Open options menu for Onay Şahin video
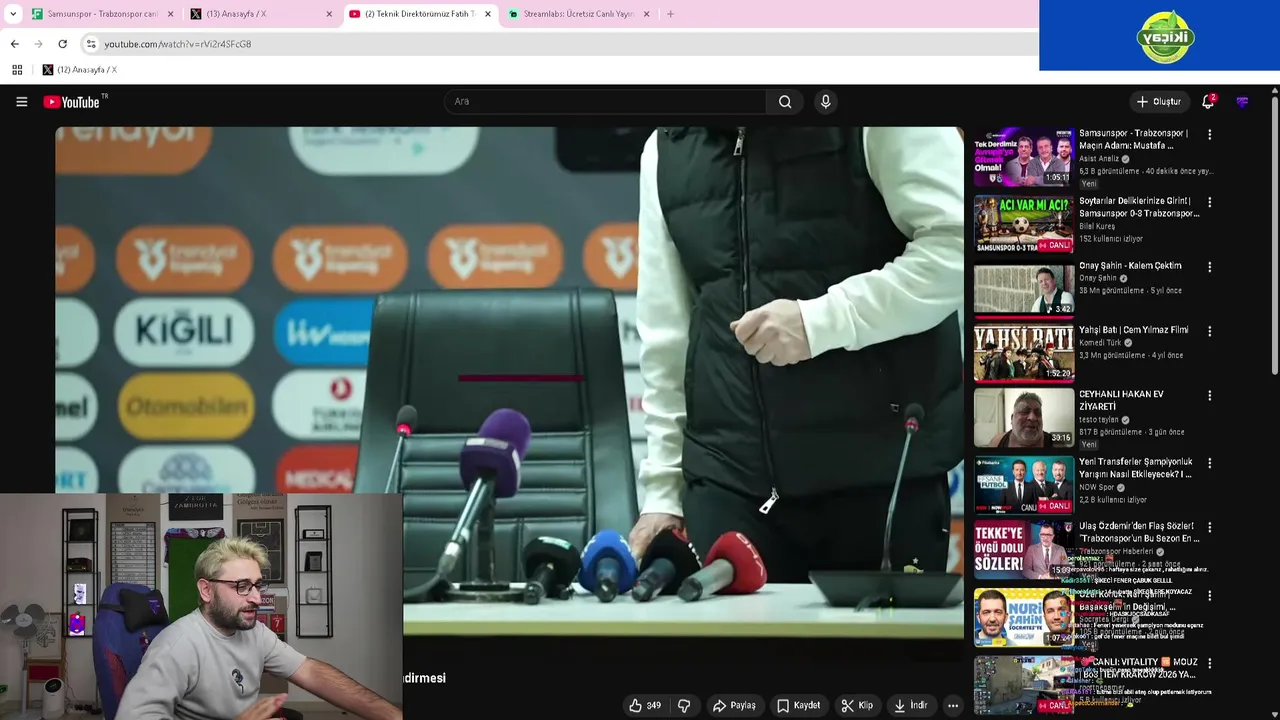The width and height of the screenshot is (1280, 720). coord(1209,267)
